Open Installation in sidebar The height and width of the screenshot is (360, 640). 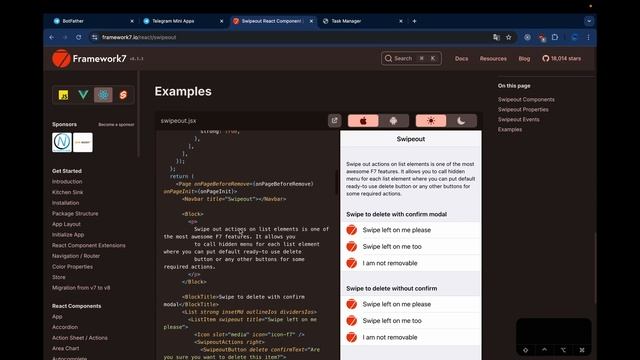[65, 203]
